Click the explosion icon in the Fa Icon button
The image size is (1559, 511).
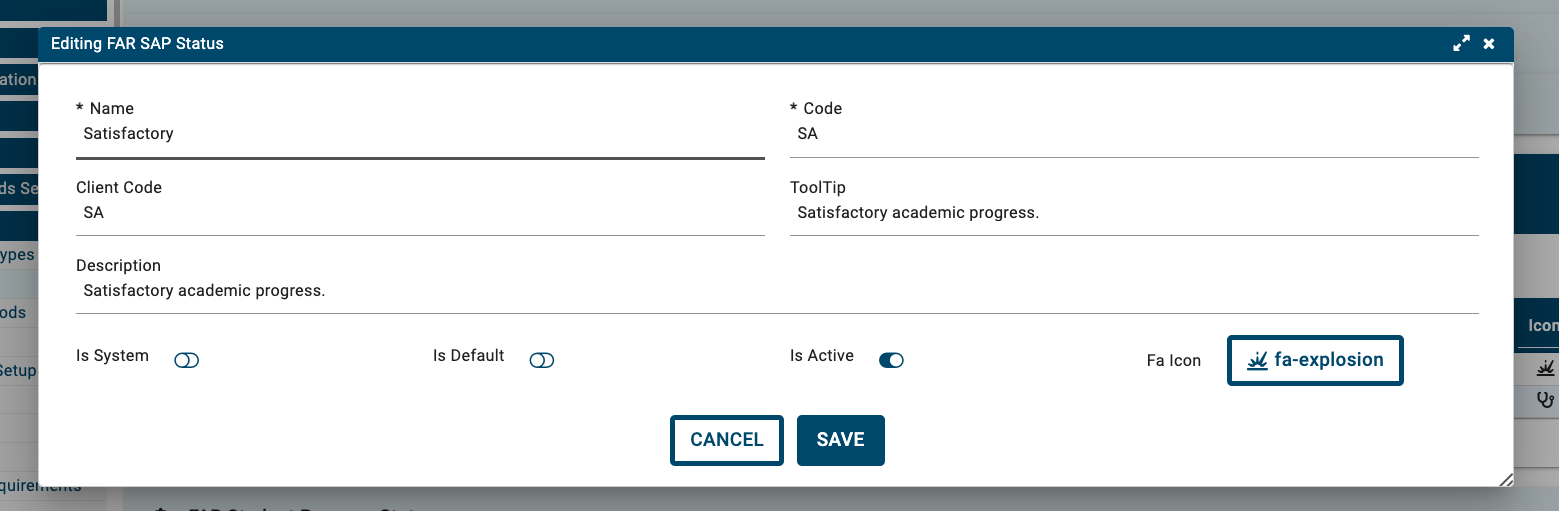tap(1258, 361)
